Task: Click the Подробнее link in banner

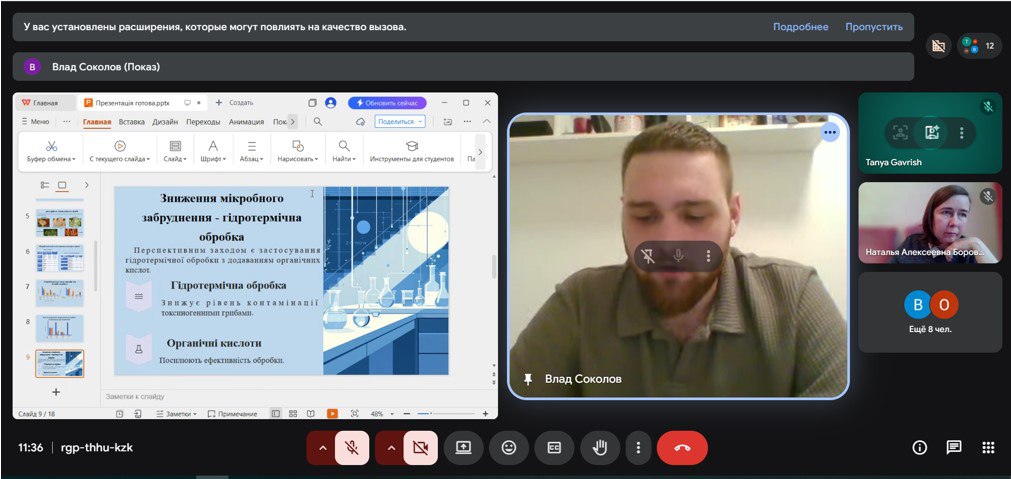Action: 800,27
